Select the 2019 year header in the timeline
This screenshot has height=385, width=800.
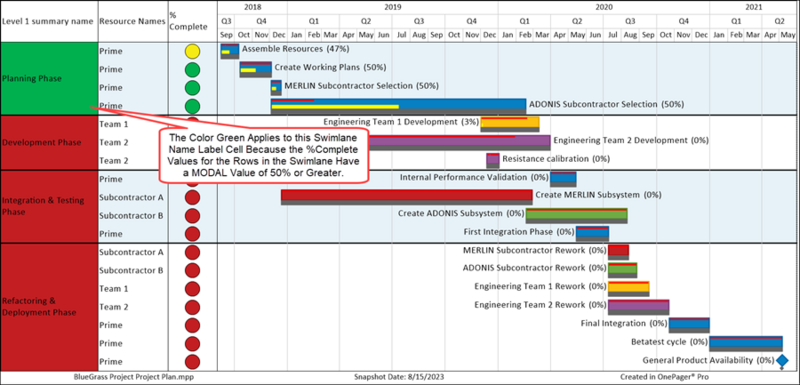[393, 7]
